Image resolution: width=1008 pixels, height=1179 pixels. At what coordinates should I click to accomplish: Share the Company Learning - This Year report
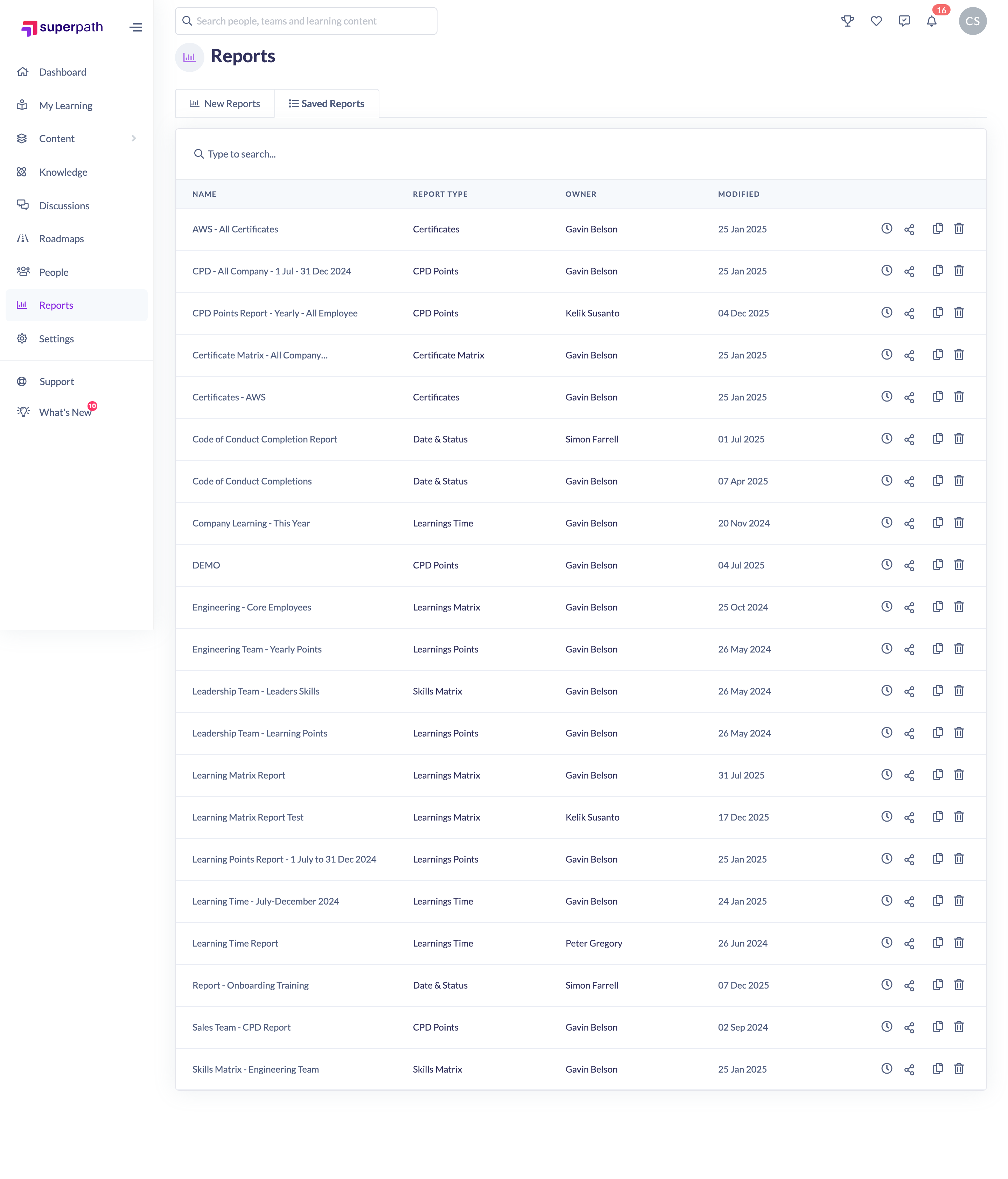[x=909, y=523]
